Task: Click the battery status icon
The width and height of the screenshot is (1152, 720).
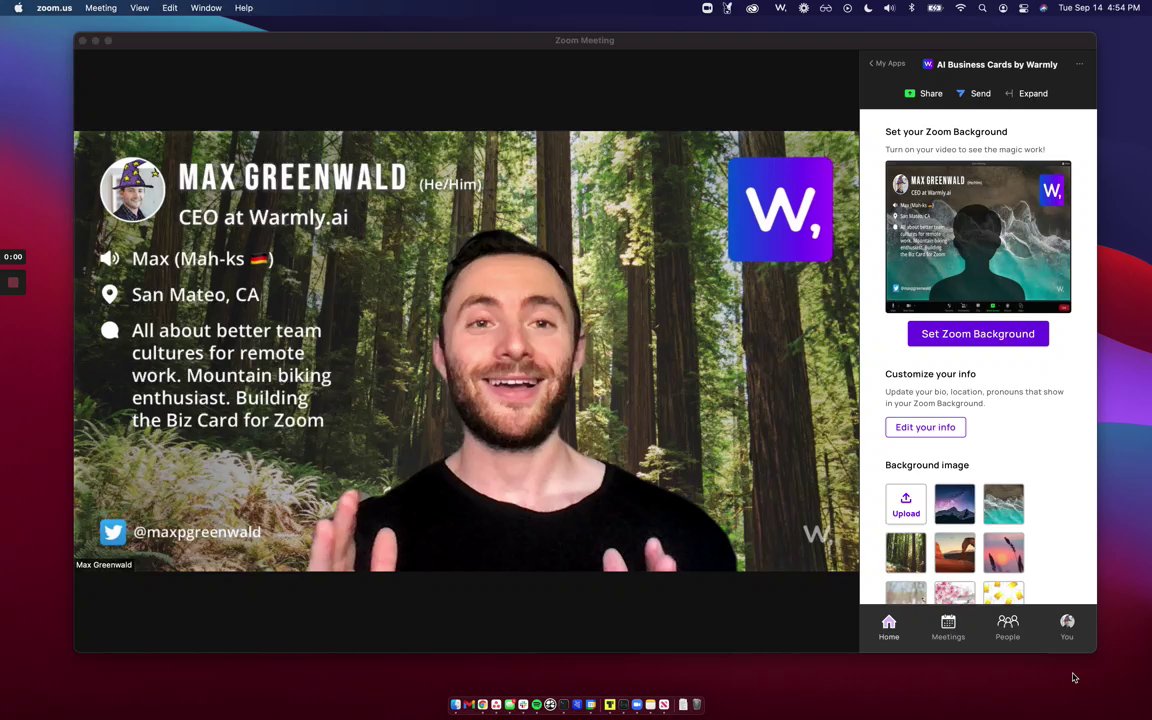Action: pyautogui.click(x=935, y=8)
